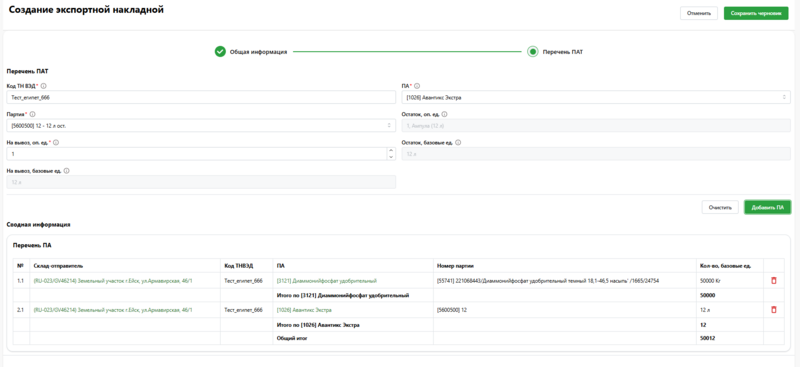
Task: Click disabled Остаток, оп. ед. field
Action: (596, 126)
